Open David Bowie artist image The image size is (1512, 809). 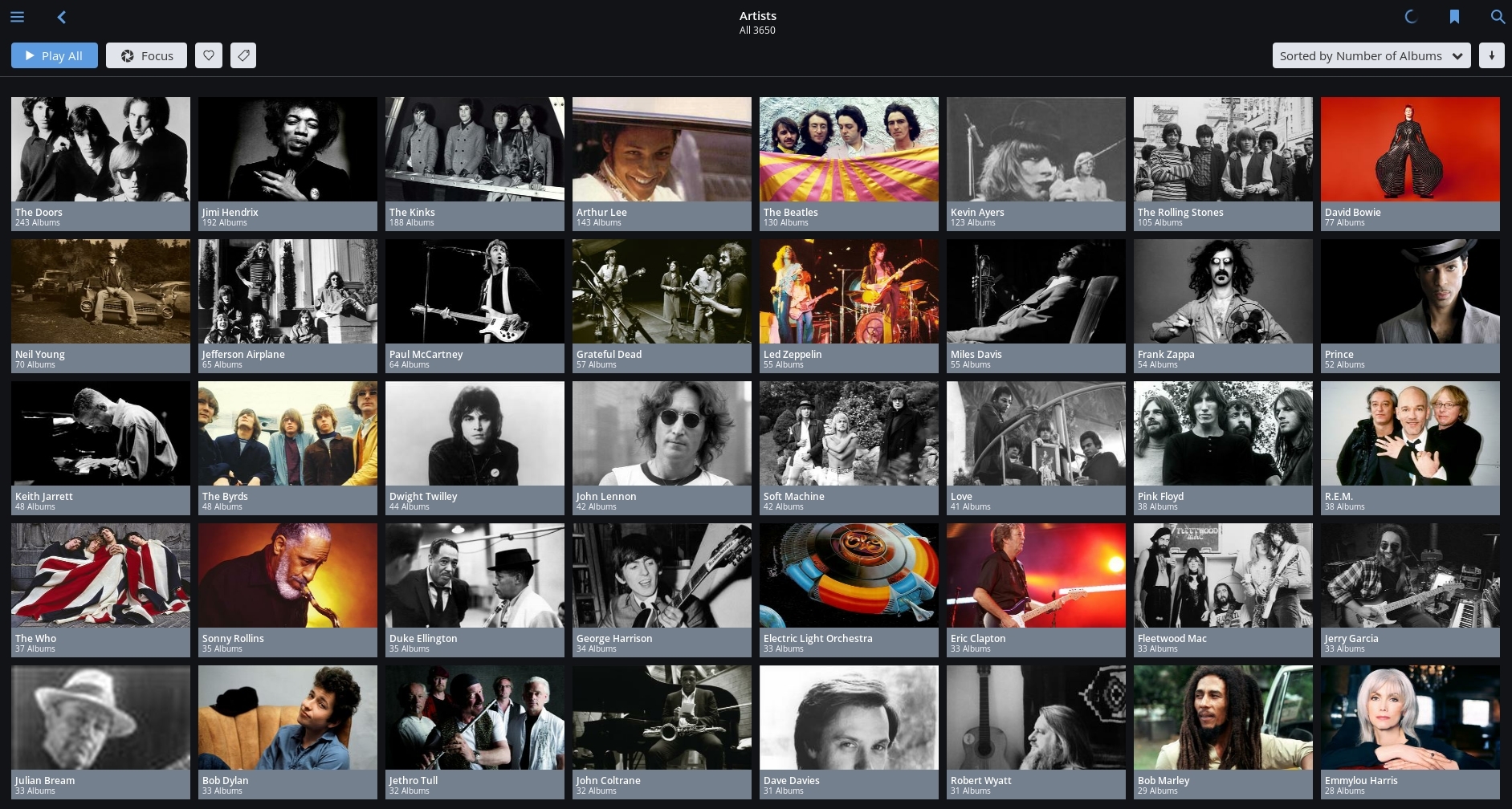click(1410, 149)
